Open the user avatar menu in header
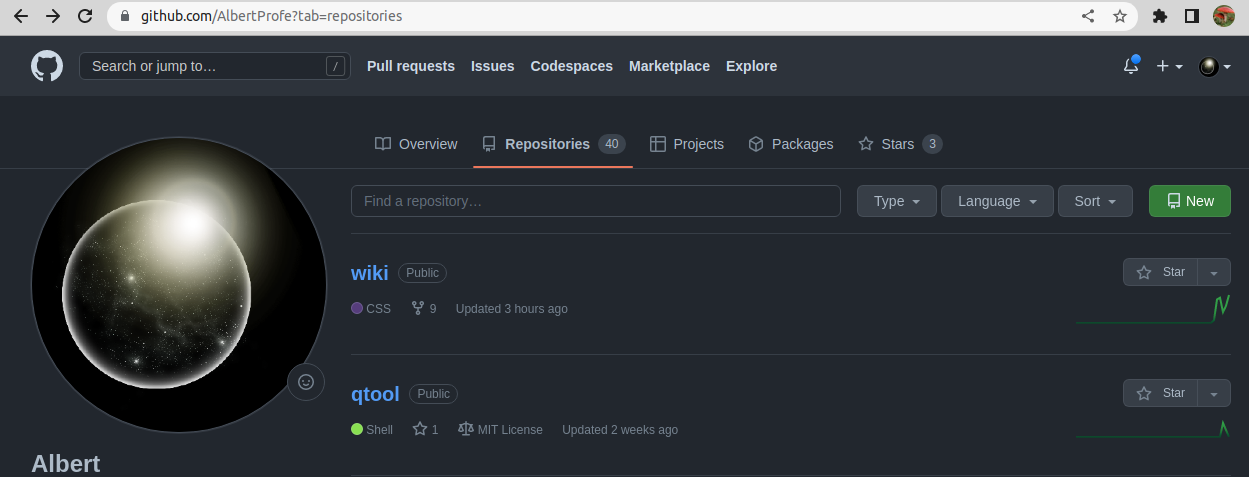 tap(1214, 66)
